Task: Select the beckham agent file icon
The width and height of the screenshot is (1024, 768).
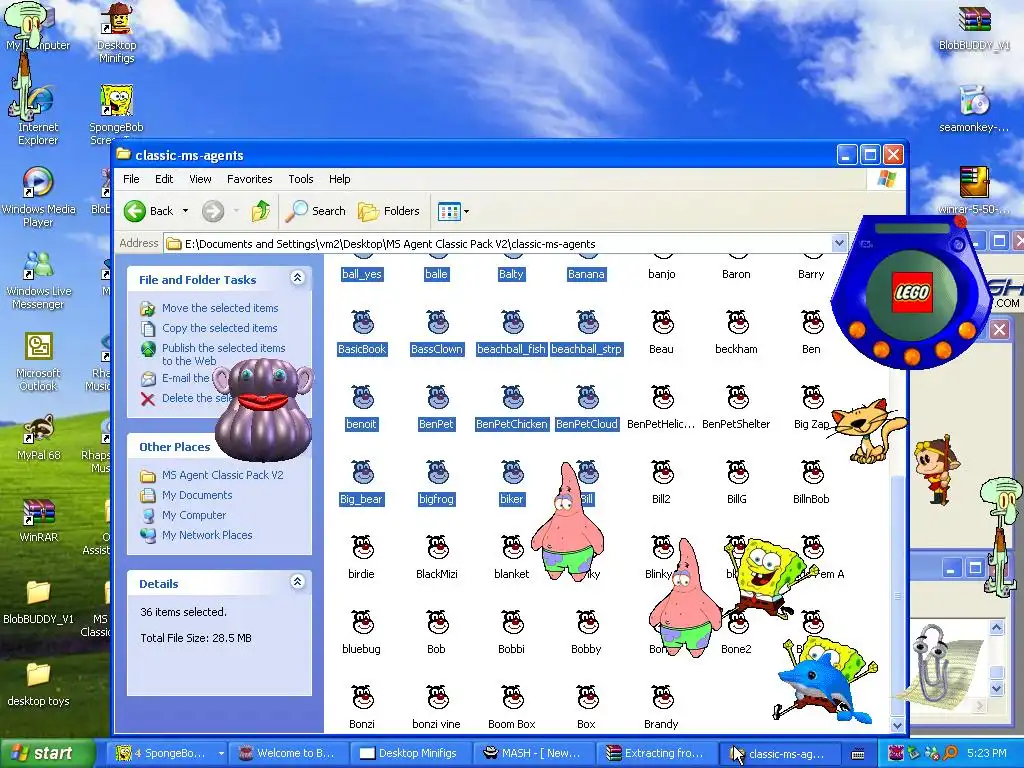Action: [x=737, y=323]
